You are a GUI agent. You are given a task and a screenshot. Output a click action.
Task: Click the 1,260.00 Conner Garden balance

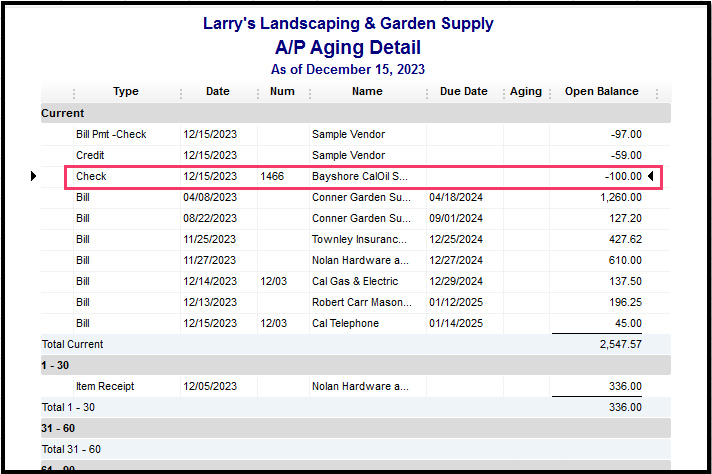coord(621,198)
